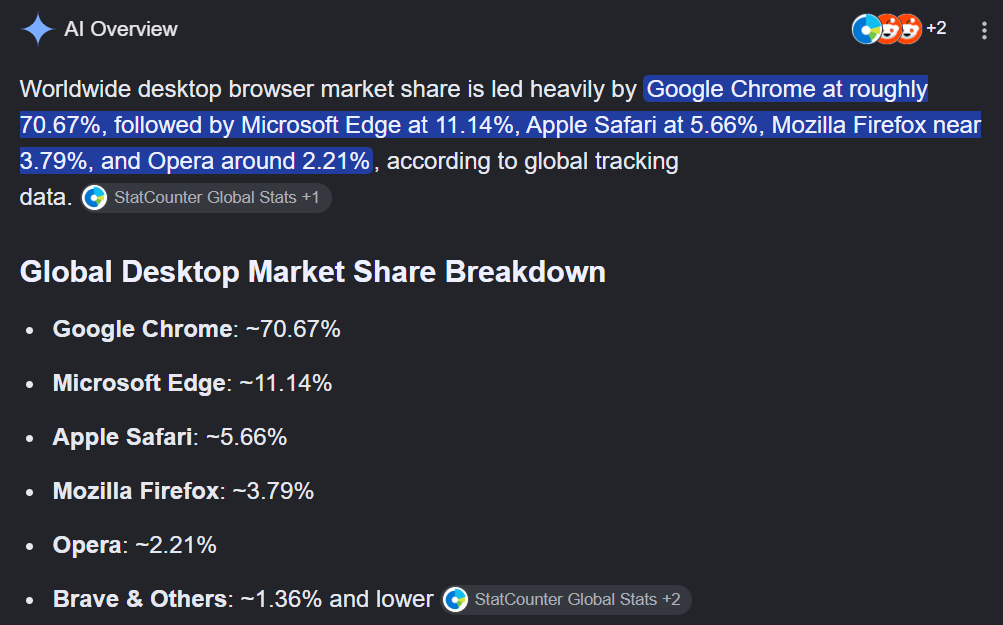1003x625 pixels.
Task: Open the 'StatCounter Global Stats +1' source chip
Action: click(206, 198)
